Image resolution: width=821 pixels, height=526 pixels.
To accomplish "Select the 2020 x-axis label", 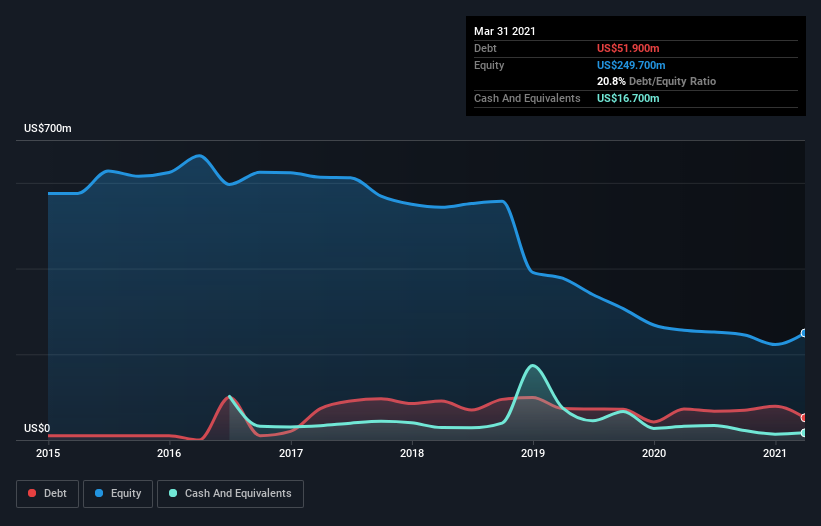I will tap(654, 453).
